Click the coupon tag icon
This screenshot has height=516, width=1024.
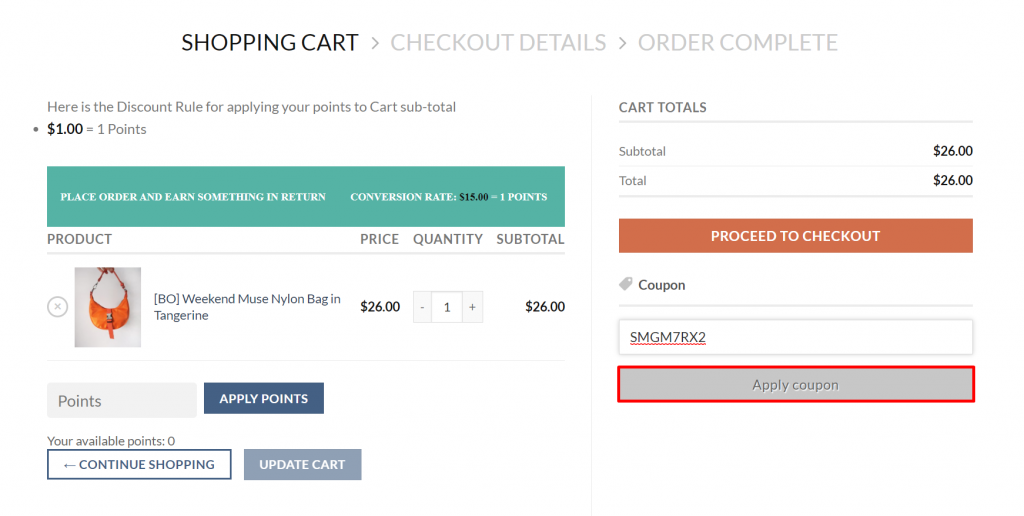pos(626,284)
